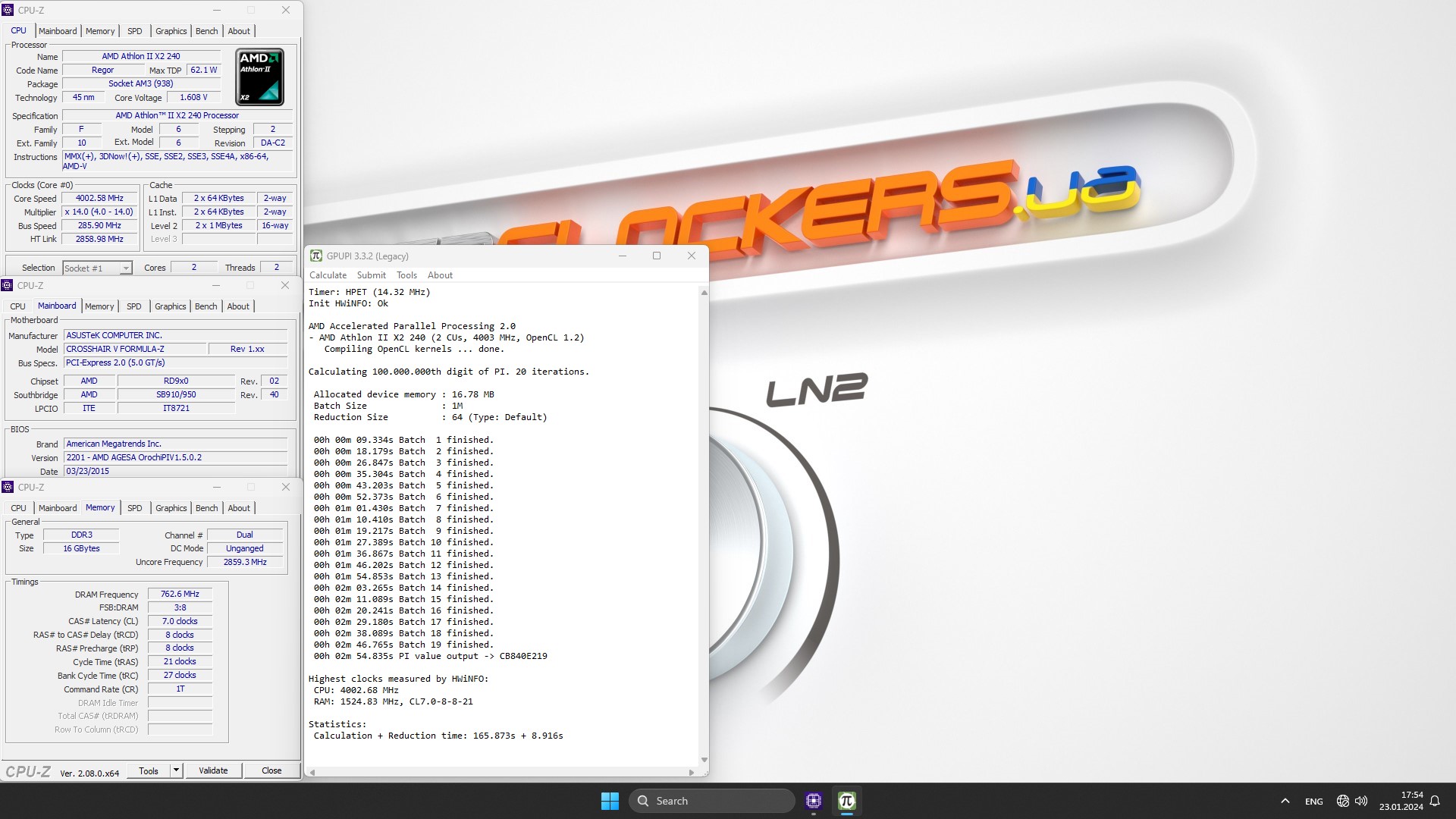Click the FSB:DRAM ratio 3:8
This screenshot has width=1456, height=819.
pos(180,607)
